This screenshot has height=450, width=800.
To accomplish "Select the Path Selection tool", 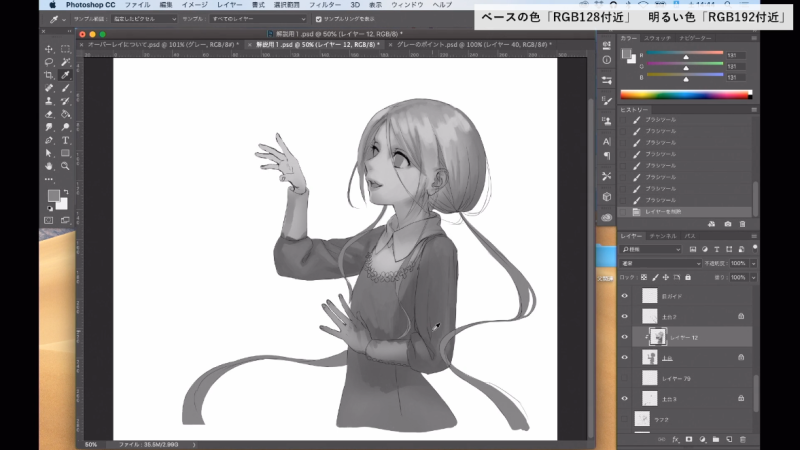I will coord(49,153).
